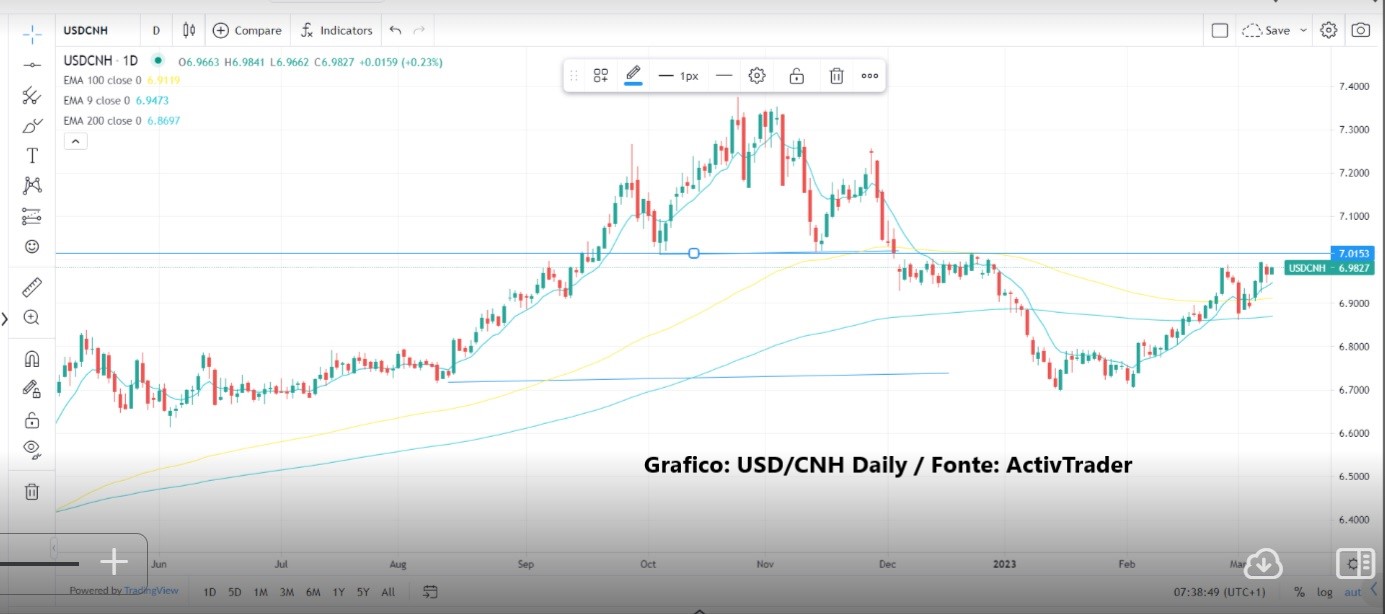The height and width of the screenshot is (614, 1385).
Task: Toggle hide all drawings visibility
Action: pos(31,451)
